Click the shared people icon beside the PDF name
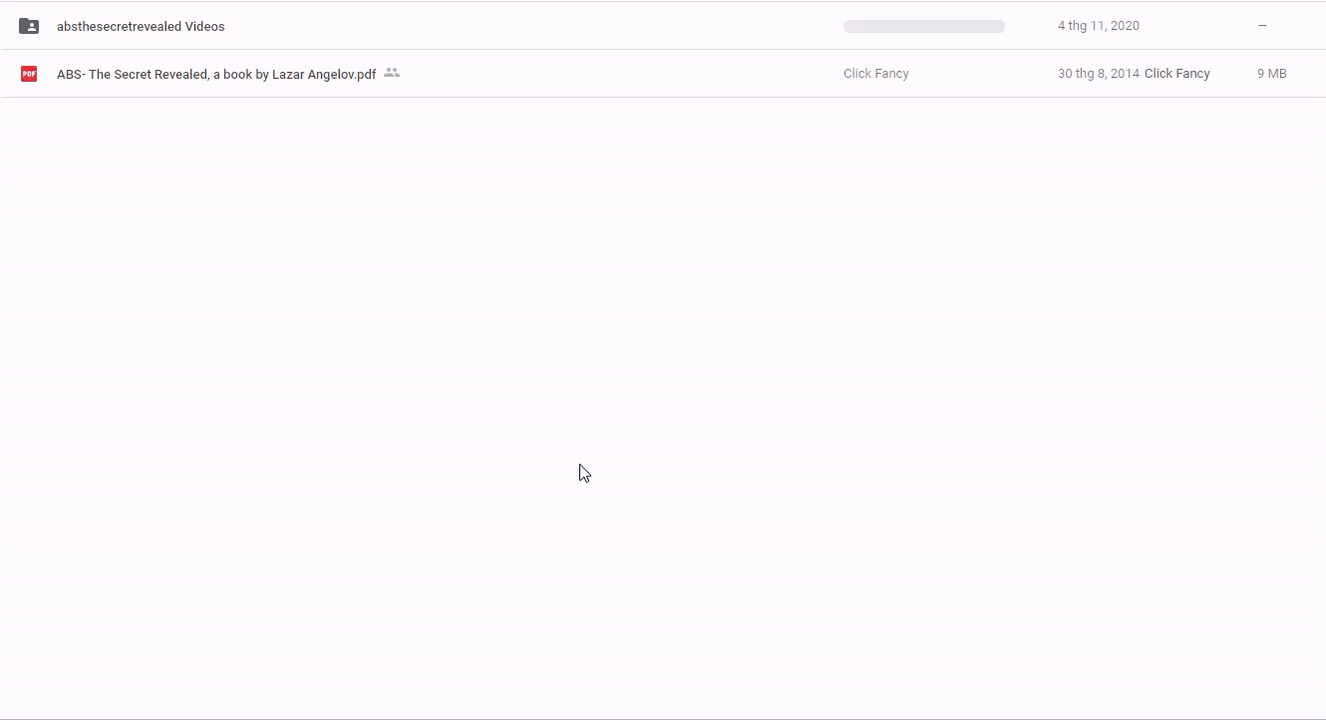The image size is (1326, 720). 392,73
